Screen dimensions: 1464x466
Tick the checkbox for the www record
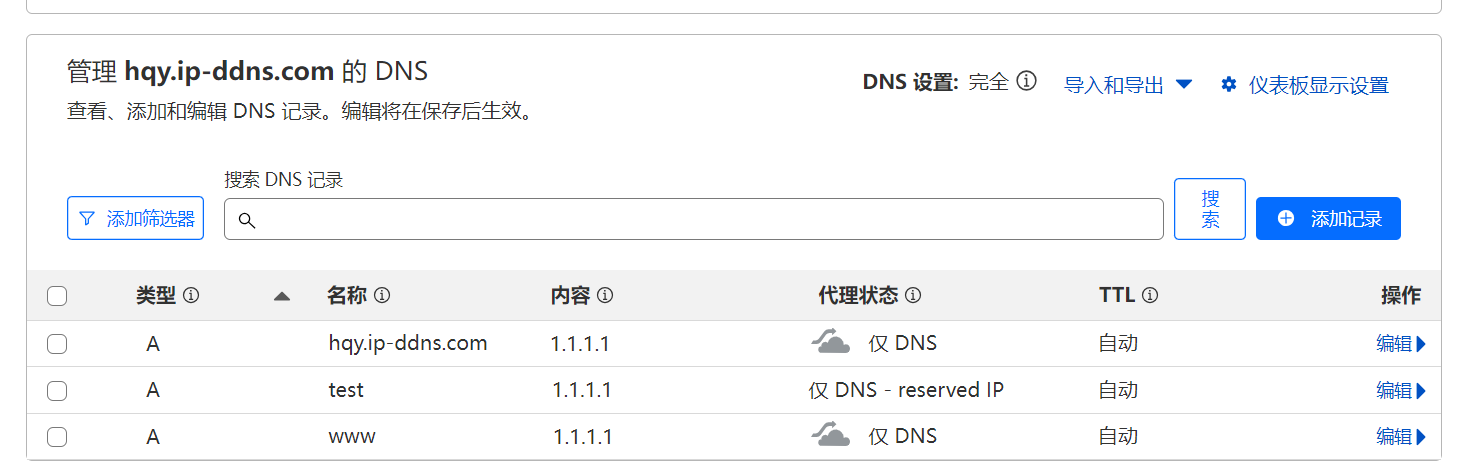click(x=57, y=437)
